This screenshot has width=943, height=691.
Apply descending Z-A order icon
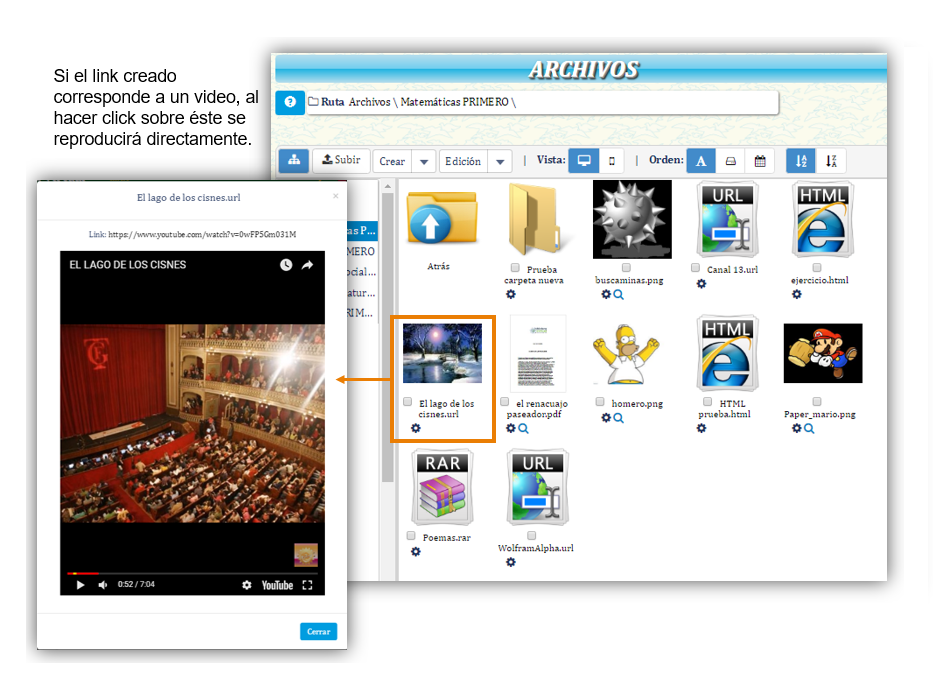(x=831, y=161)
